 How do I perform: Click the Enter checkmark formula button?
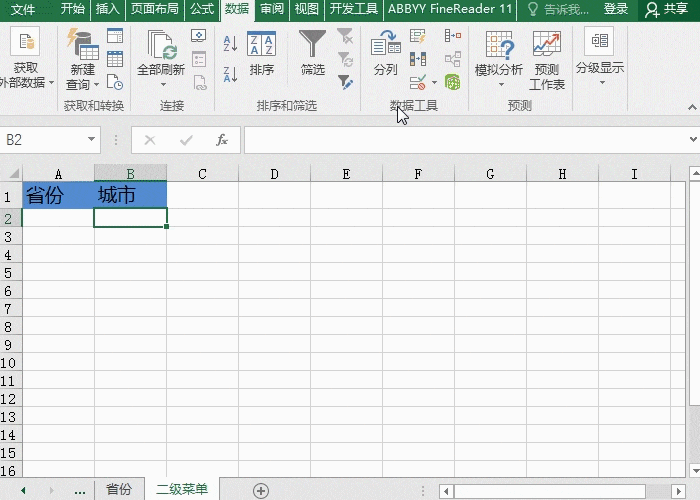tap(186, 140)
